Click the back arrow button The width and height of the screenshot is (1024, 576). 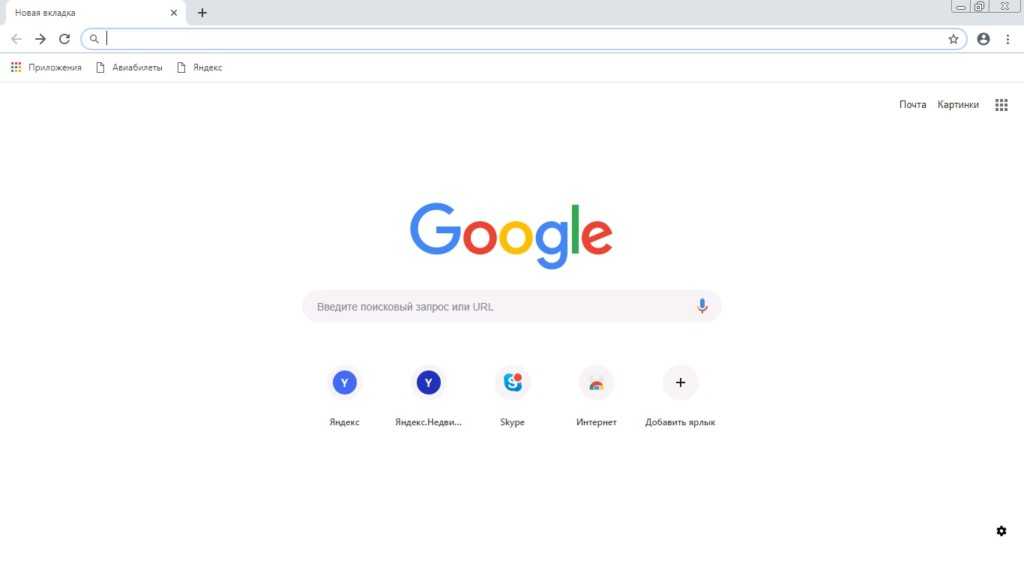click(x=16, y=39)
